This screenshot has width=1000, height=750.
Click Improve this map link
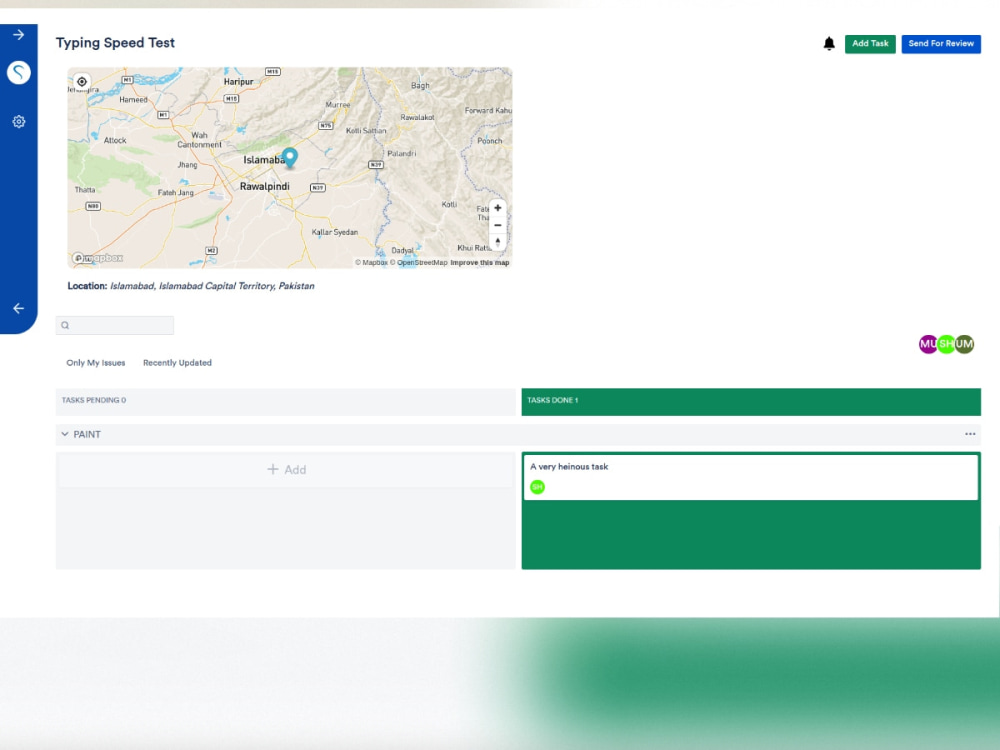click(480, 263)
